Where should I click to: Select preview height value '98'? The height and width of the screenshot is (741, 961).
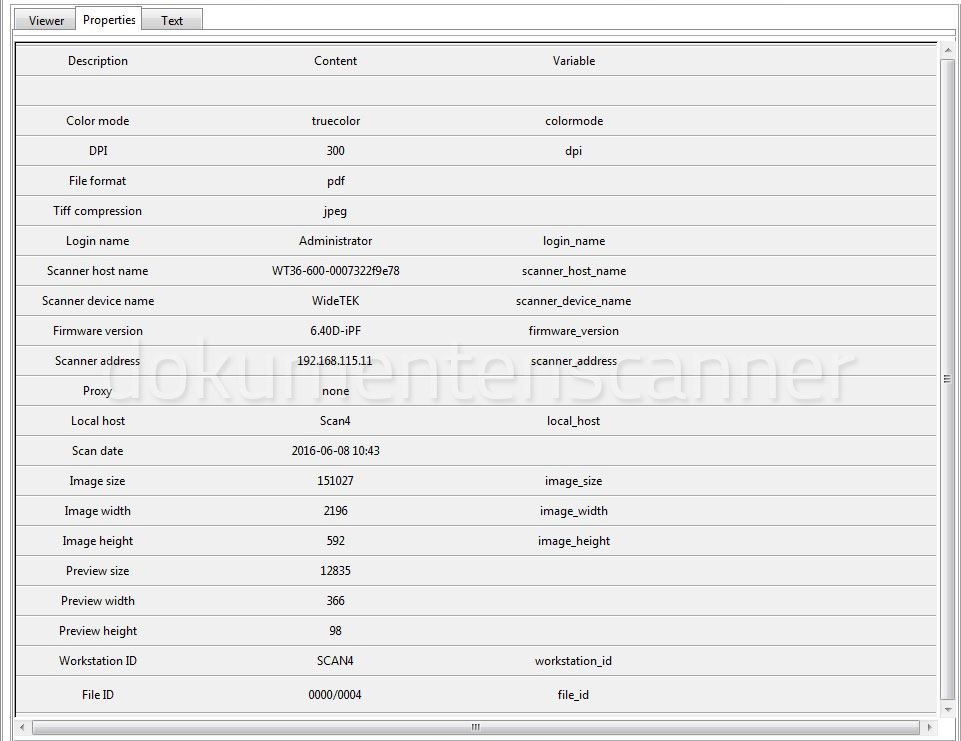335,631
